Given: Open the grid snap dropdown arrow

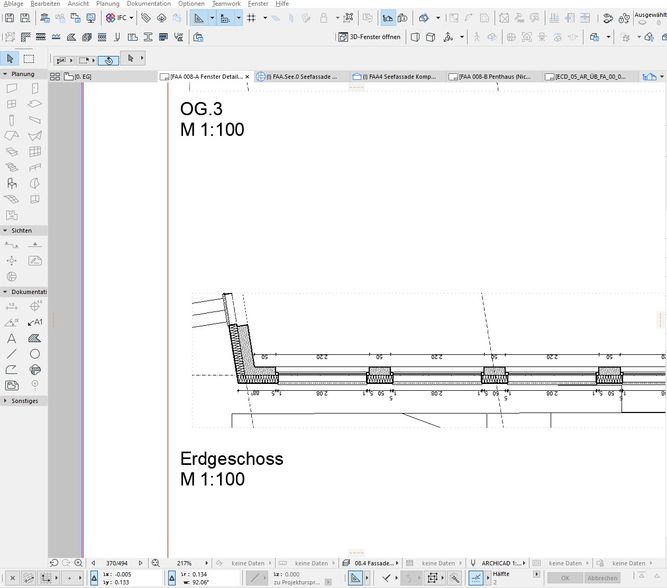Looking at the screenshot, I should 265,18.
